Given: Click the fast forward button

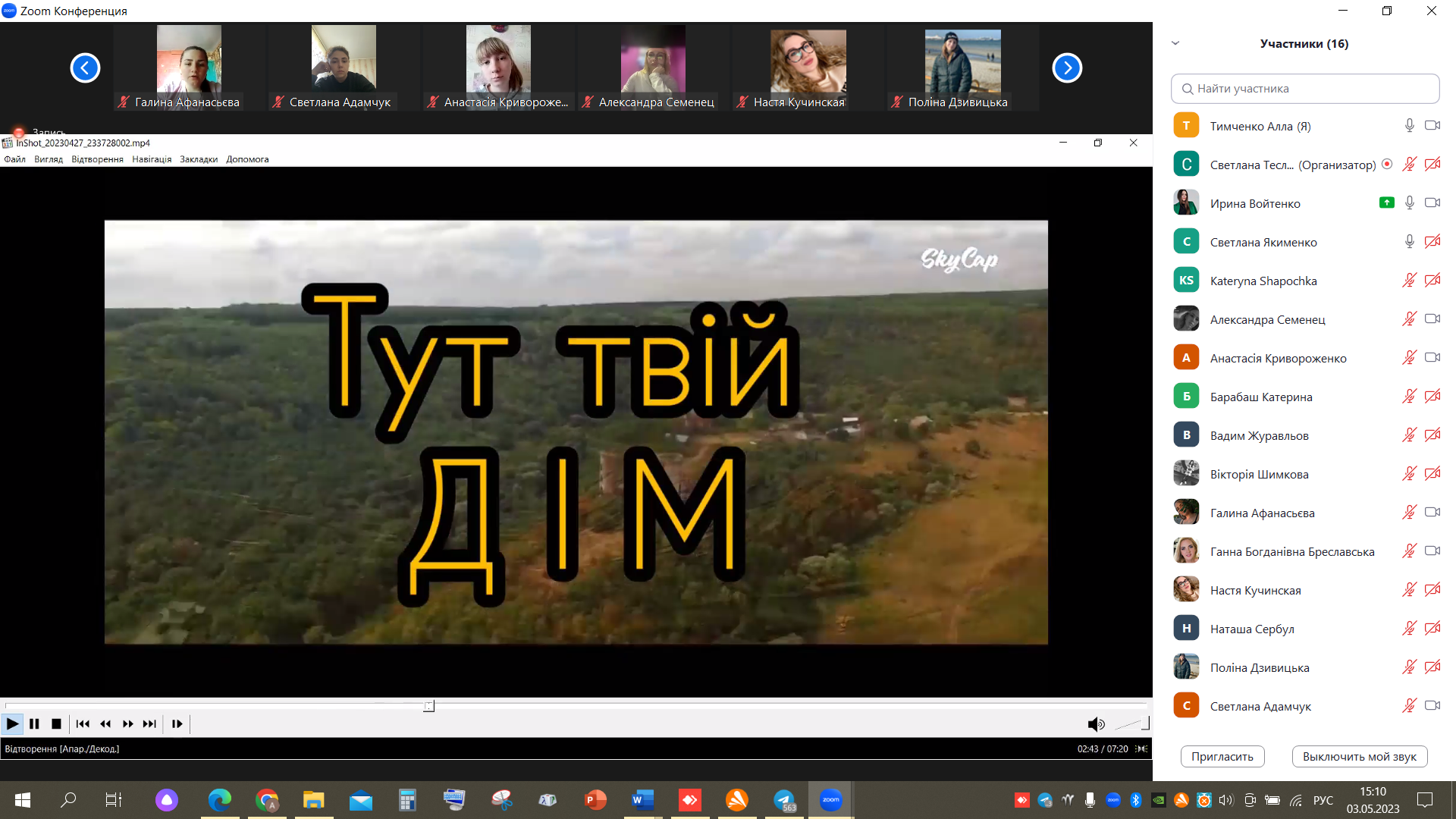Looking at the screenshot, I should pos(127,724).
